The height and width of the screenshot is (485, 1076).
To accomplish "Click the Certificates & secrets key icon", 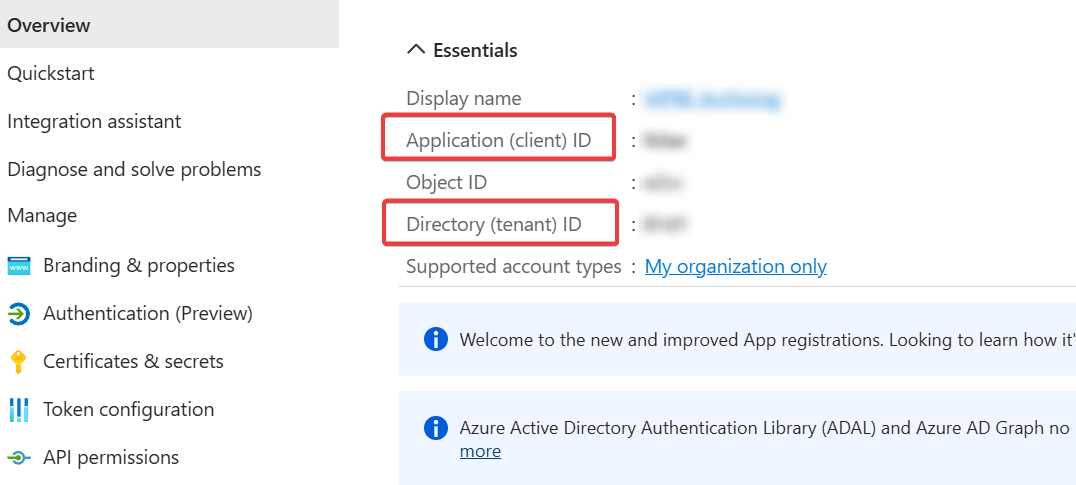I will pyautogui.click(x=19, y=362).
